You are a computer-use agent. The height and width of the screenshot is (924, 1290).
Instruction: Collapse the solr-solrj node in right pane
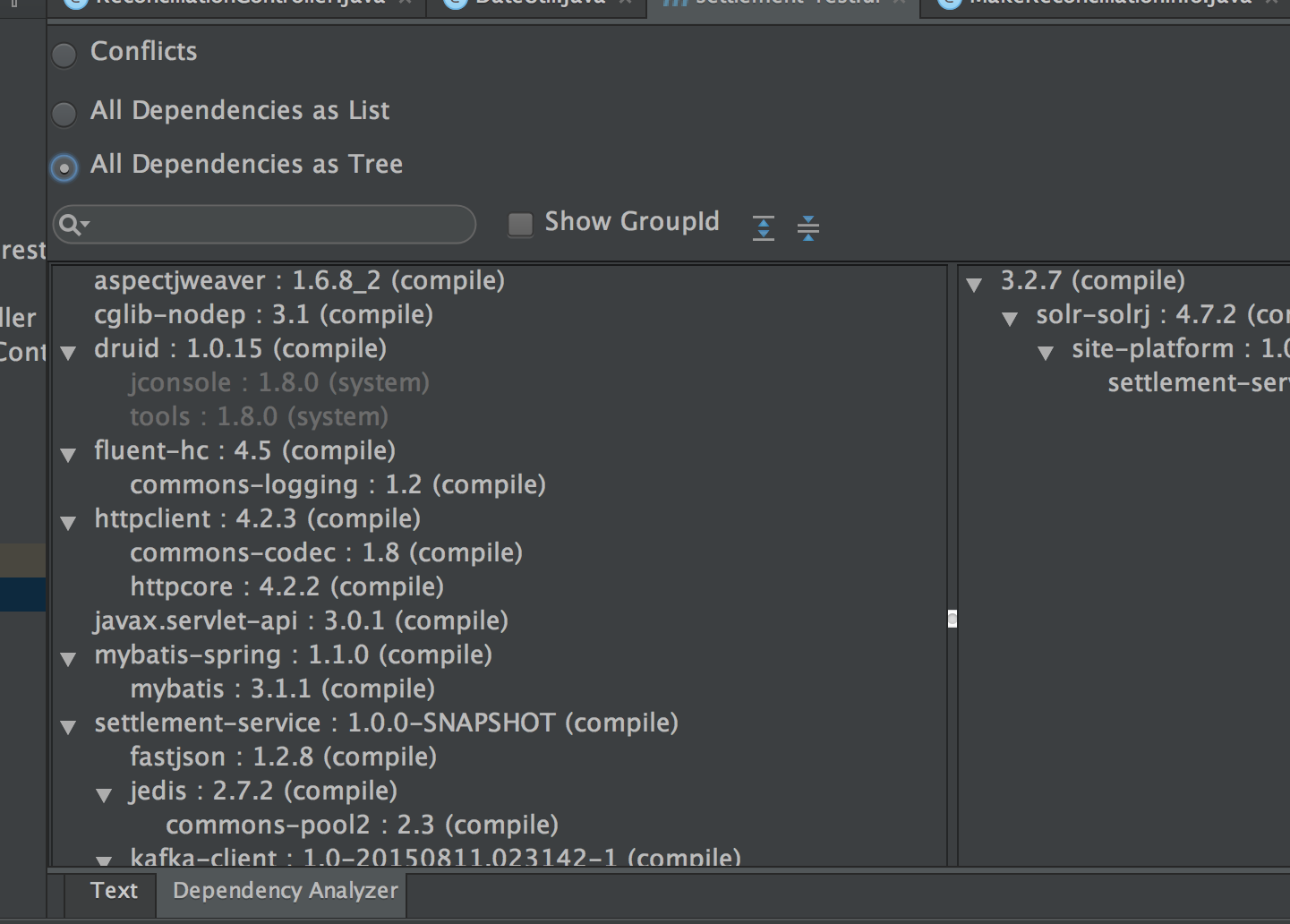point(1010,319)
